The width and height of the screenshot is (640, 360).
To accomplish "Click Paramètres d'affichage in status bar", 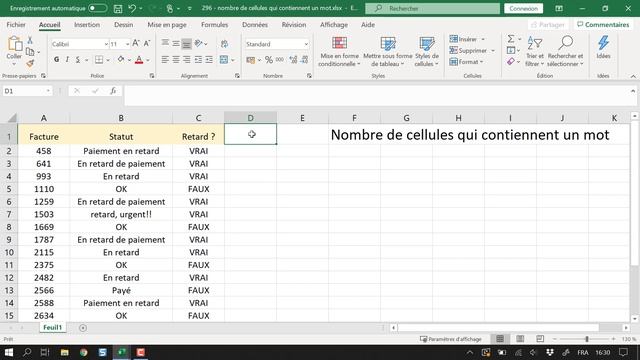I will (451, 339).
